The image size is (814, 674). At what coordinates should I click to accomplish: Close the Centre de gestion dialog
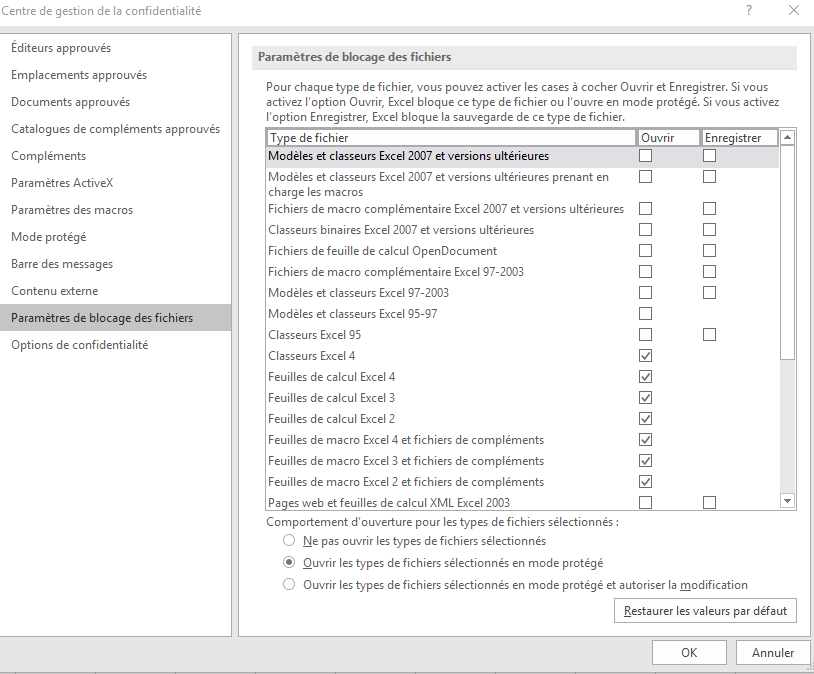point(794,10)
